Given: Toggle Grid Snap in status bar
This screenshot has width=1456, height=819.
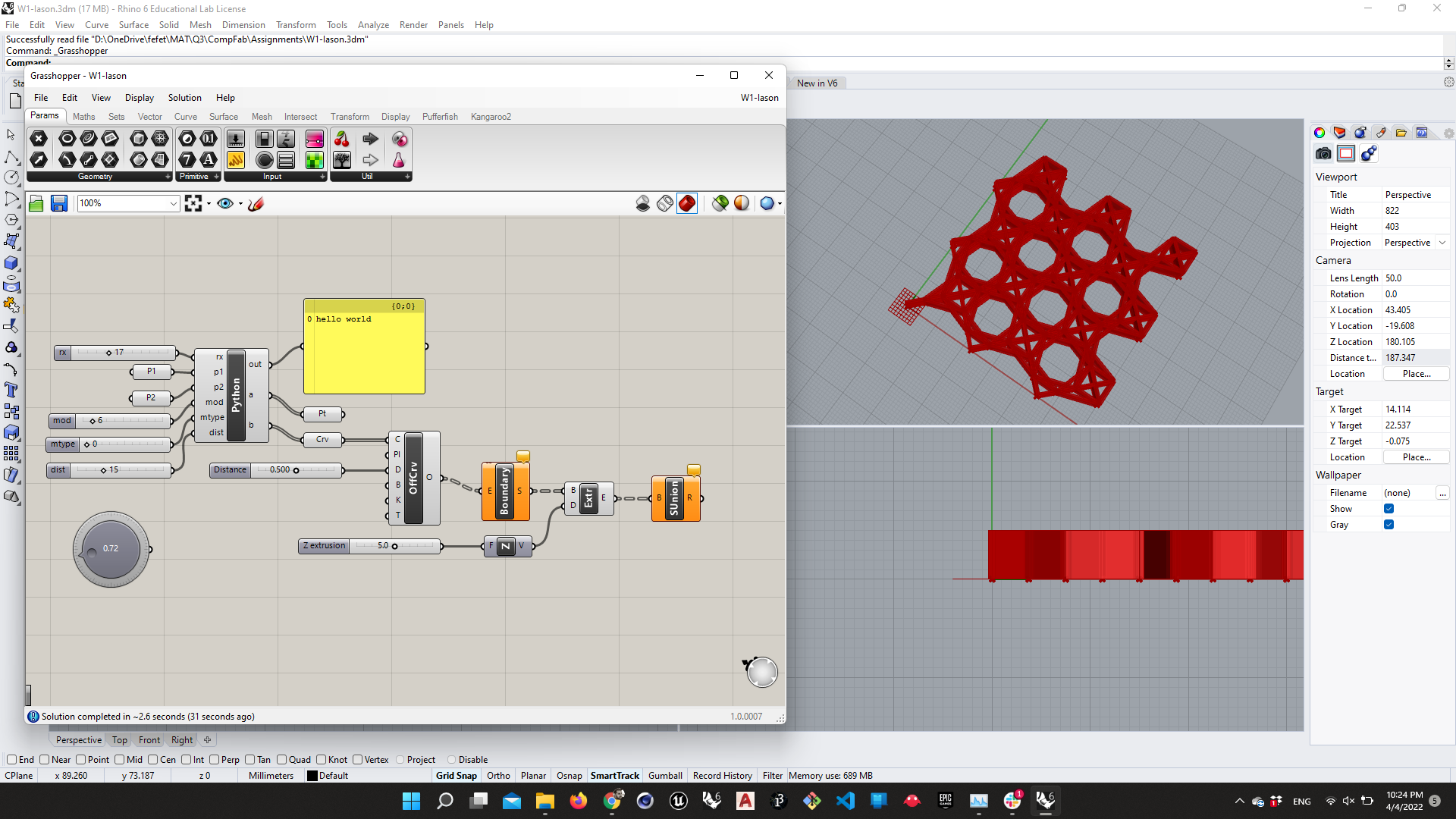Looking at the screenshot, I should coord(457,776).
